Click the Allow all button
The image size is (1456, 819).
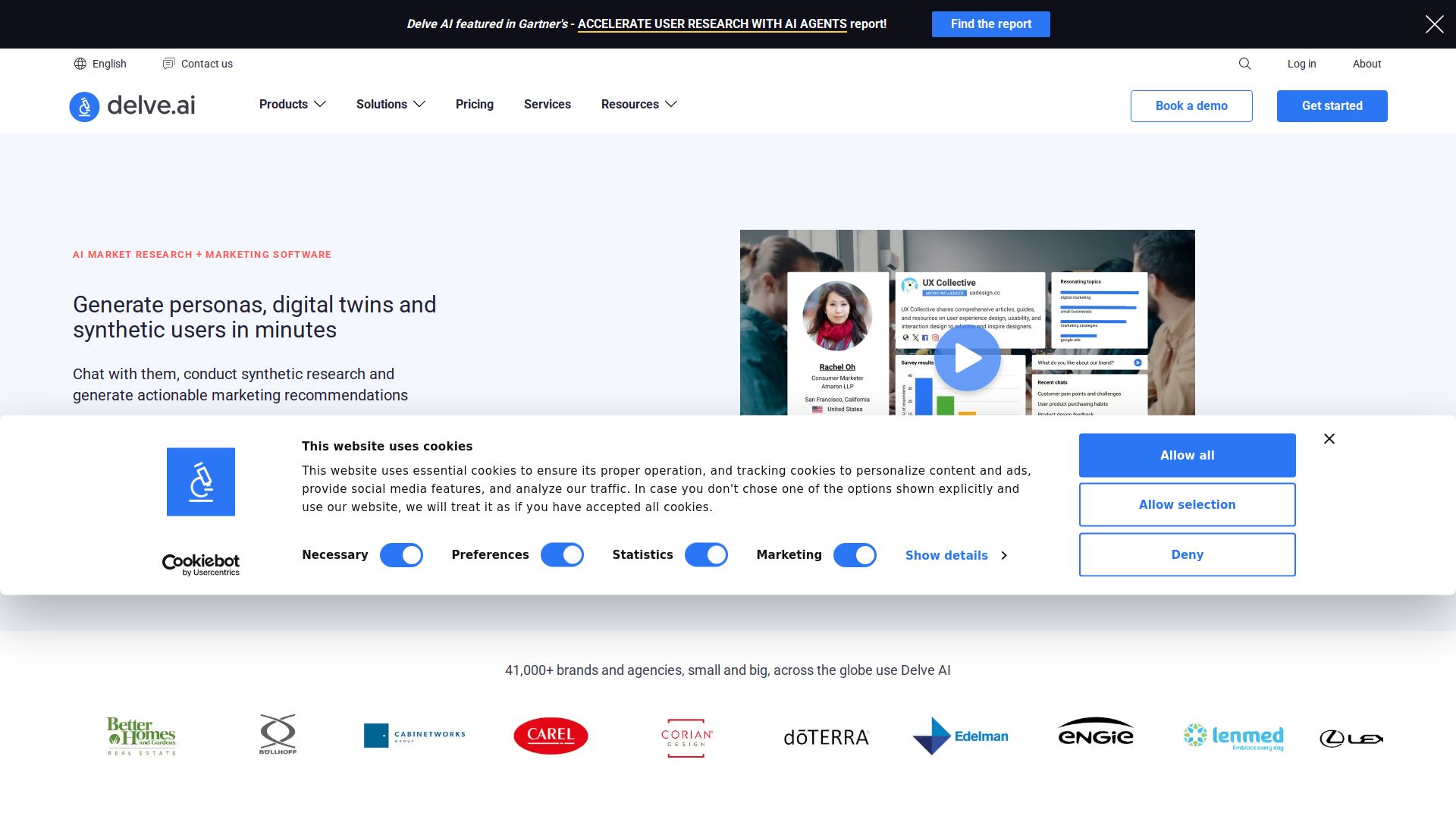(1187, 455)
